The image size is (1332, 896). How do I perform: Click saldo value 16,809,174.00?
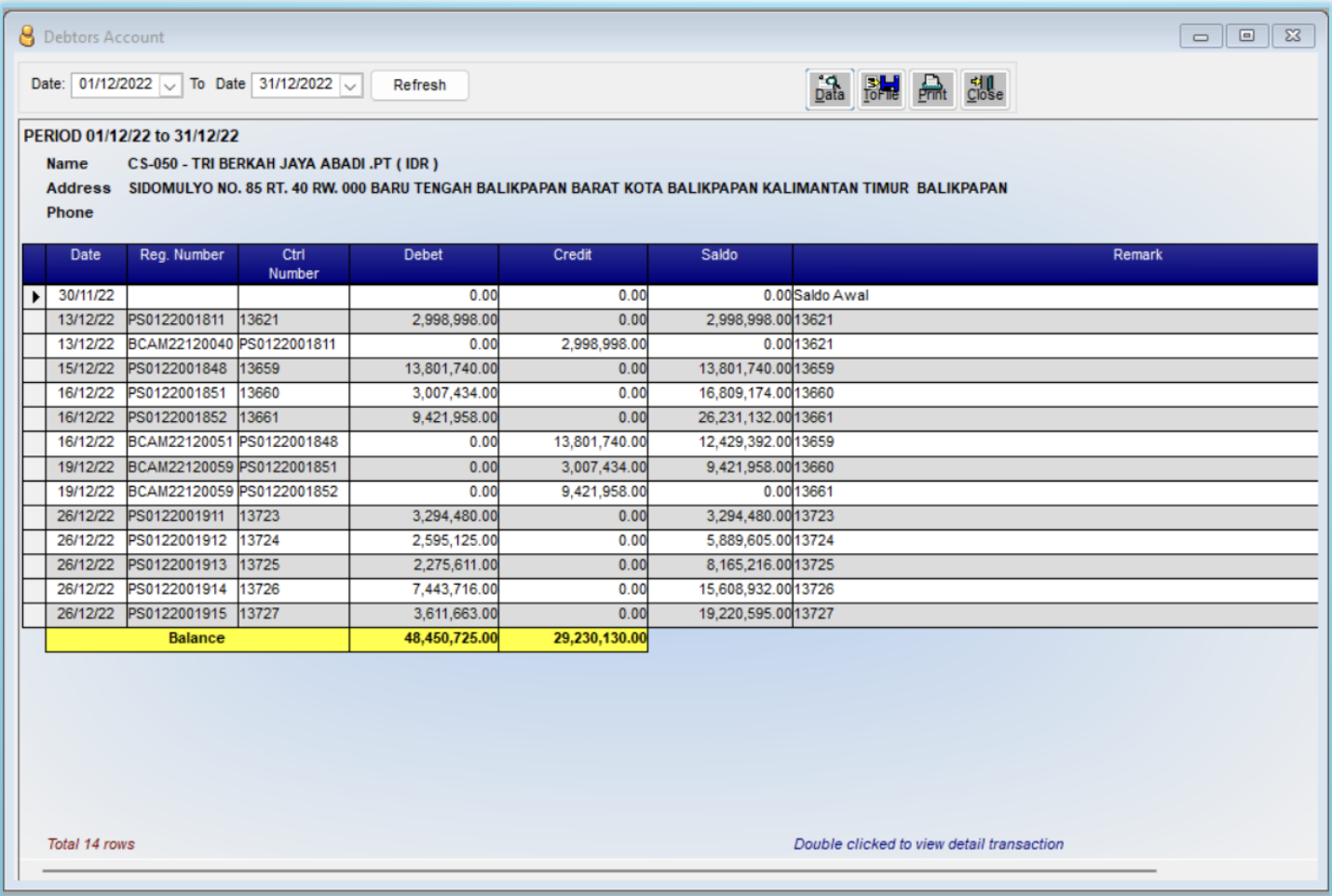point(720,393)
